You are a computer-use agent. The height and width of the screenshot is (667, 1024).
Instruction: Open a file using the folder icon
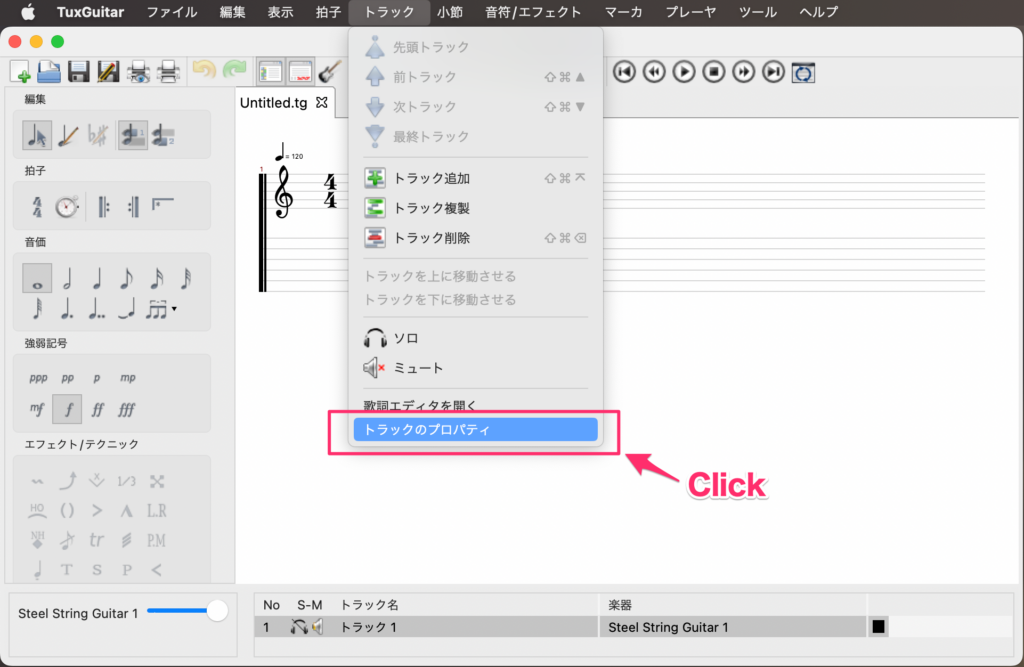pyautogui.click(x=49, y=72)
